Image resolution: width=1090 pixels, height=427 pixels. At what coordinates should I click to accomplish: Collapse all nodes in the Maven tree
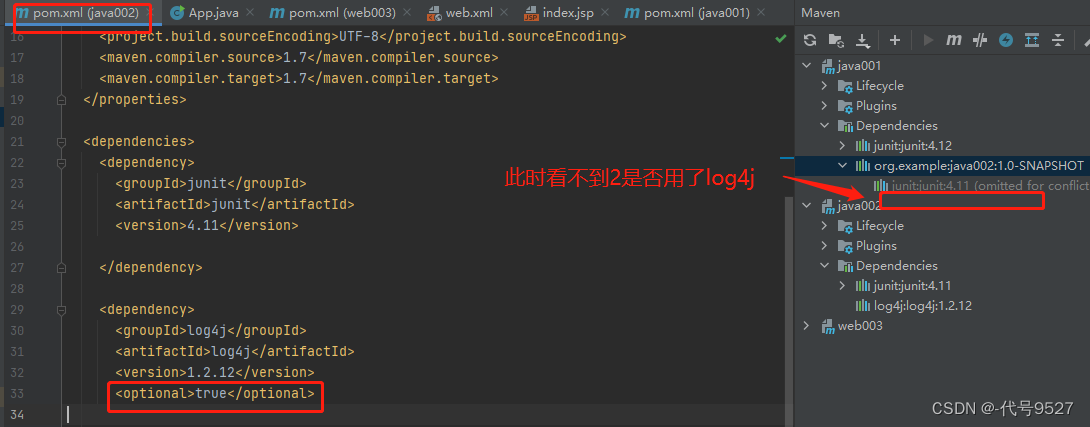(1058, 40)
